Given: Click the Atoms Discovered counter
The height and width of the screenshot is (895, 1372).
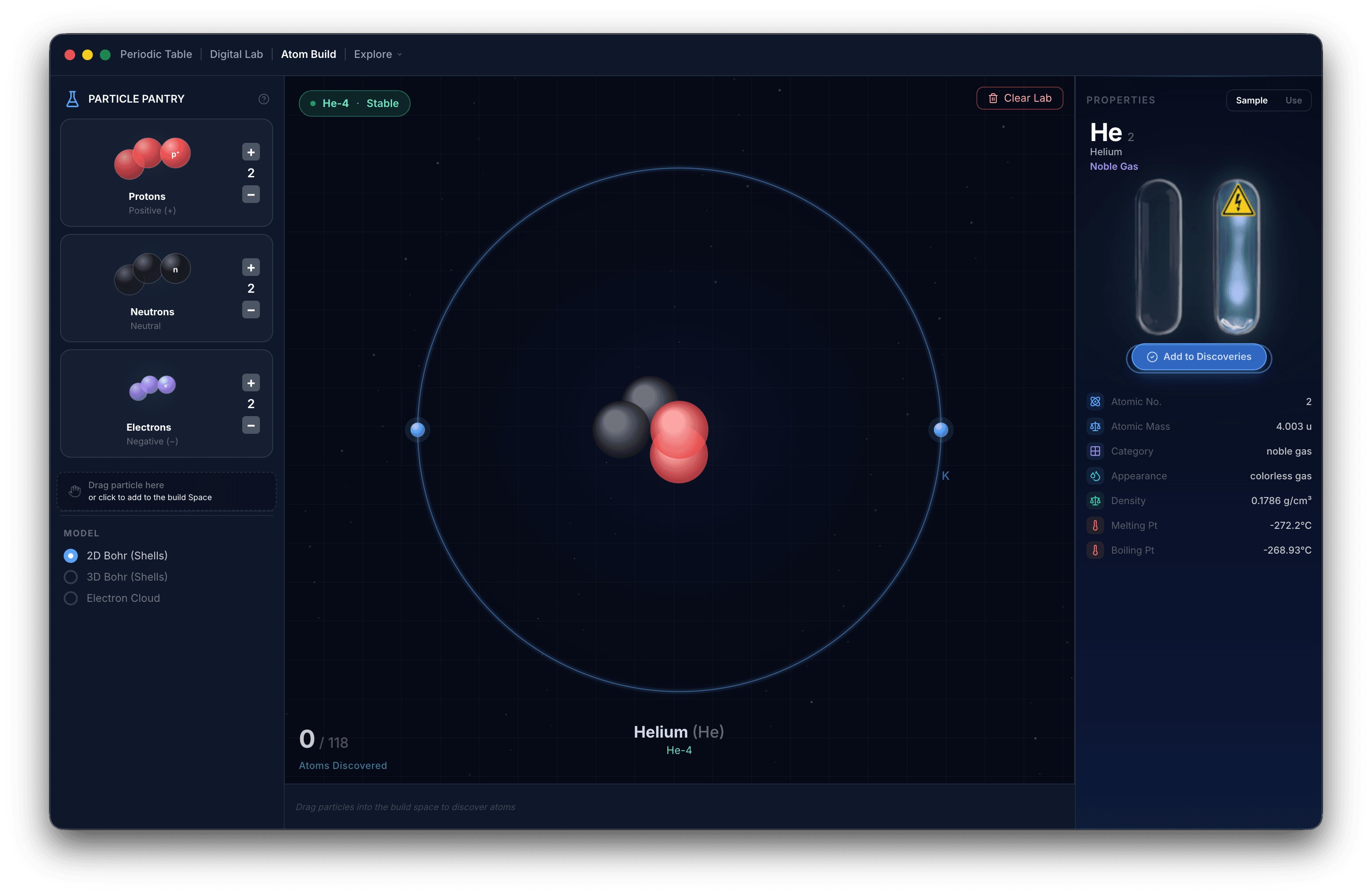Looking at the screenshot, I should (x=343, y=749).
